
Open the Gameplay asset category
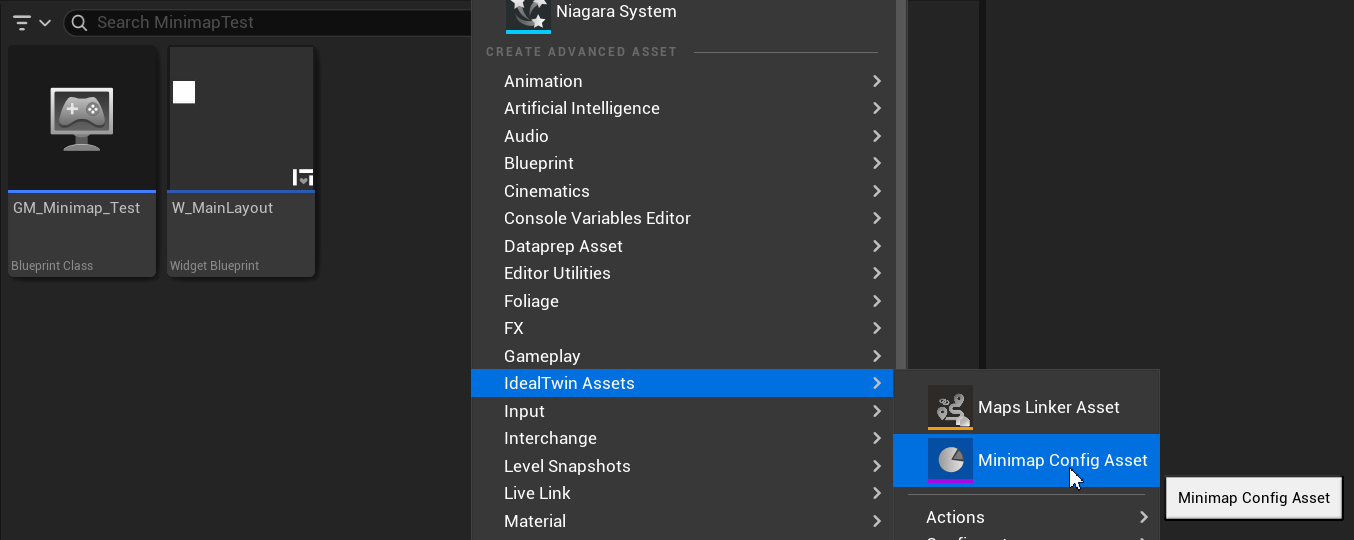pyautogui.click(x=542, y=356)
